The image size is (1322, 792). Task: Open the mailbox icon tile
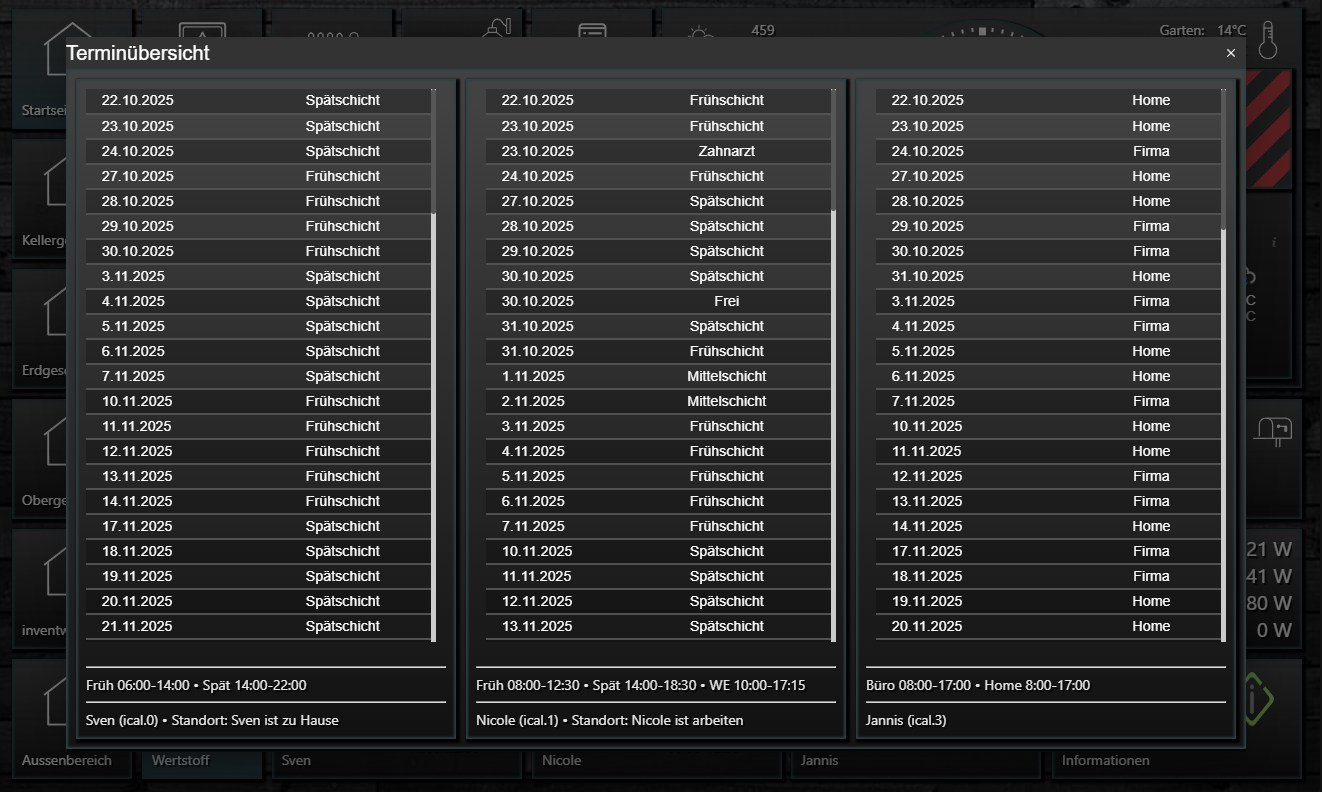pyautogui.click(x=1272, y=430)
